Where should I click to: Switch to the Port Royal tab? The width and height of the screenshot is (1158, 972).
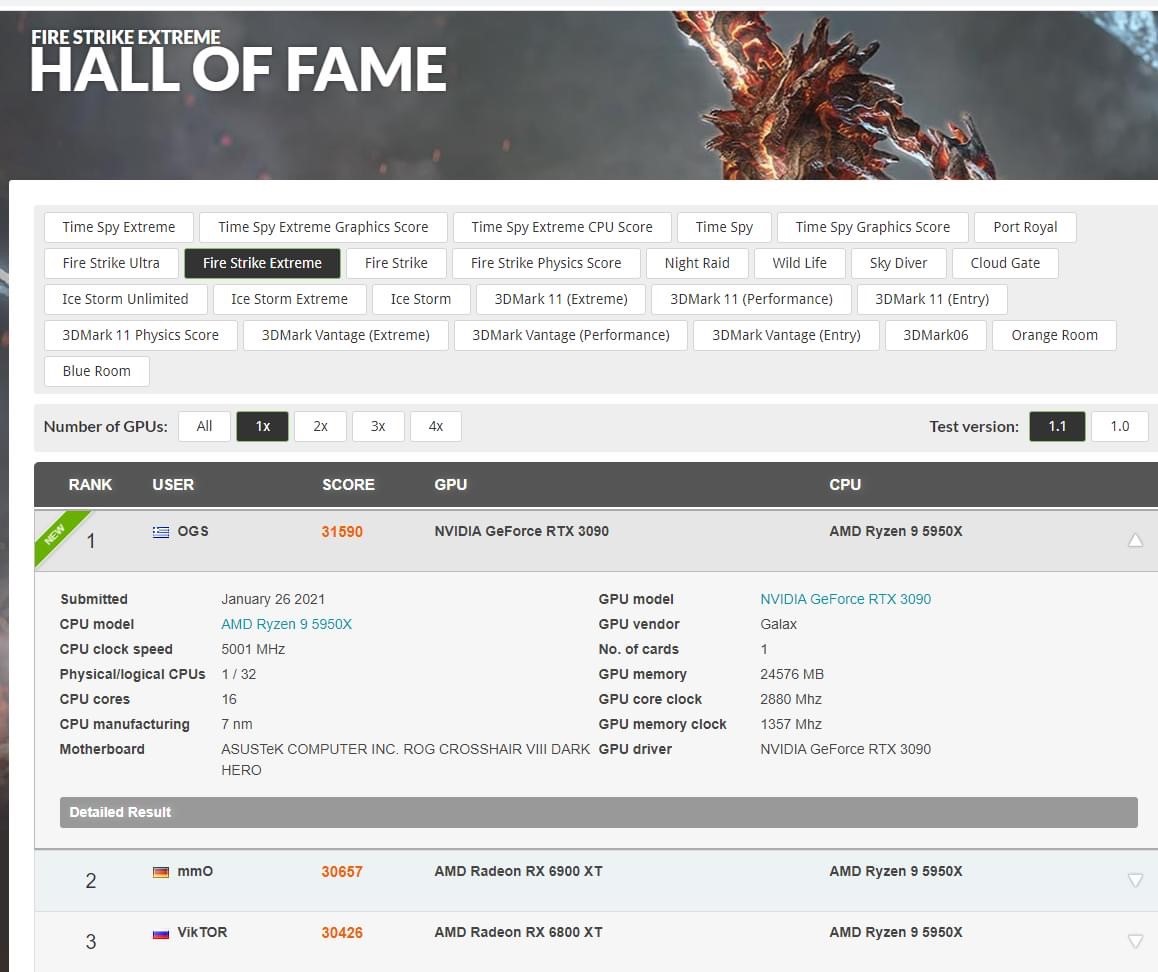pos(1025,227)
